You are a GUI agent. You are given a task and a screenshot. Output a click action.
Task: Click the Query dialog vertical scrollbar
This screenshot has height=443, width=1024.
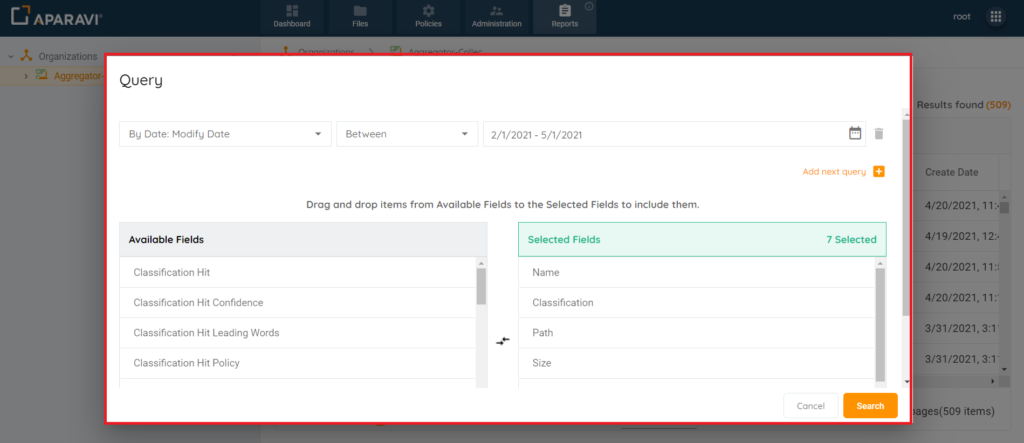pyautogui.click(x=906, y=218)
